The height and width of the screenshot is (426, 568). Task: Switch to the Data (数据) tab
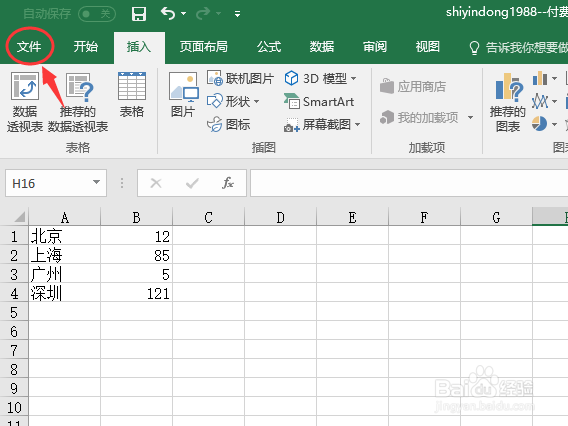click(x=322, y=47)
